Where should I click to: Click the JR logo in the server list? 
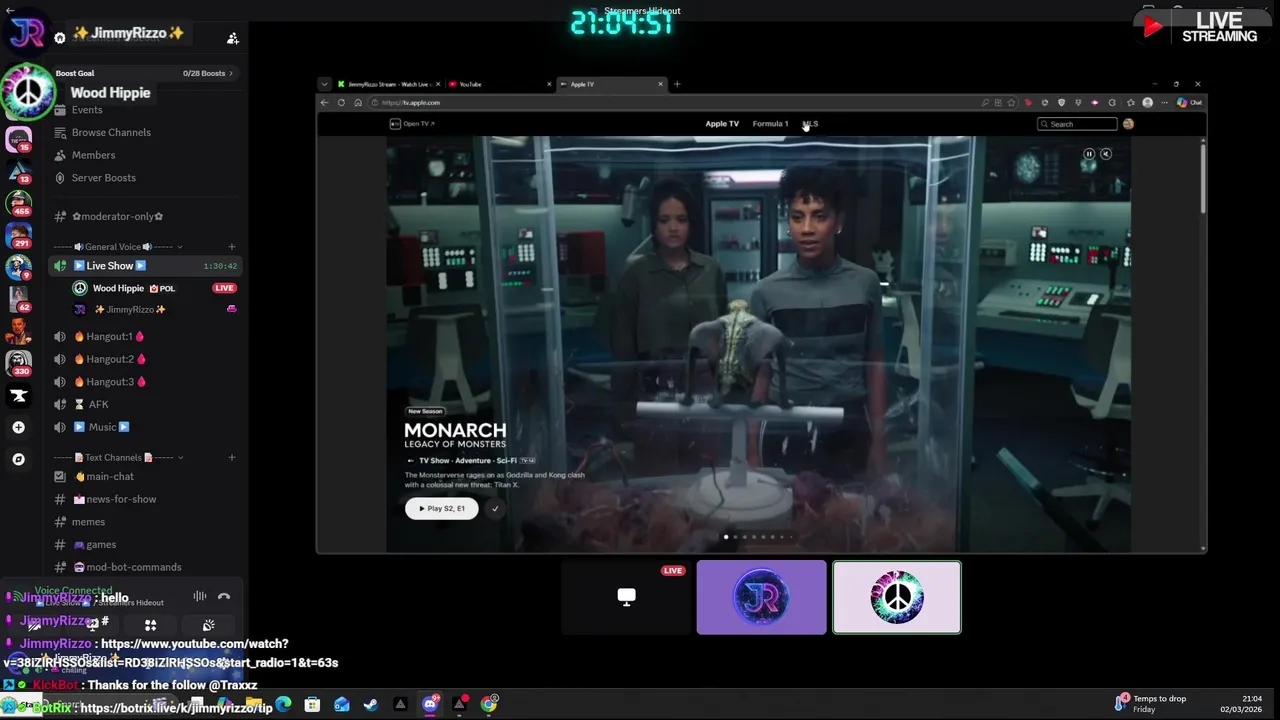(x=26, y=33)
